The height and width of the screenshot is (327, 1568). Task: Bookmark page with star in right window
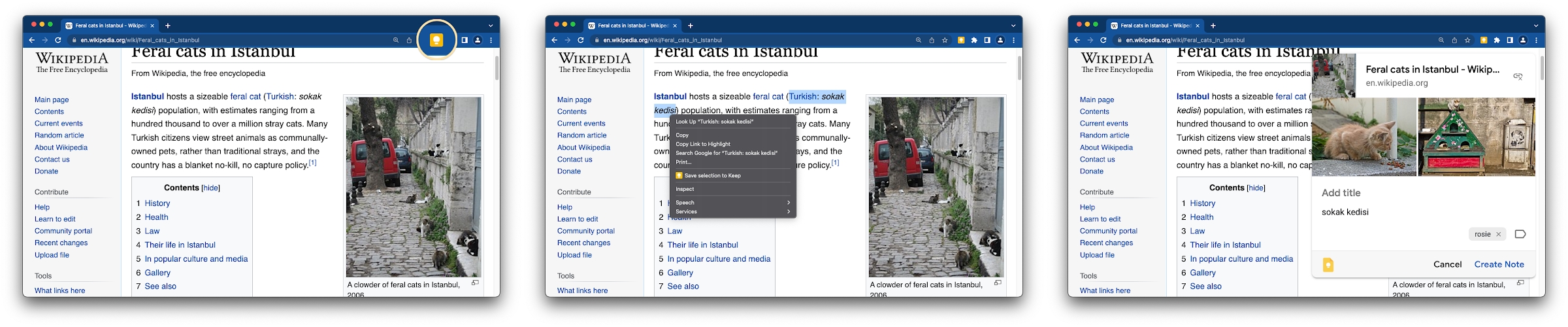point(1467,40)
